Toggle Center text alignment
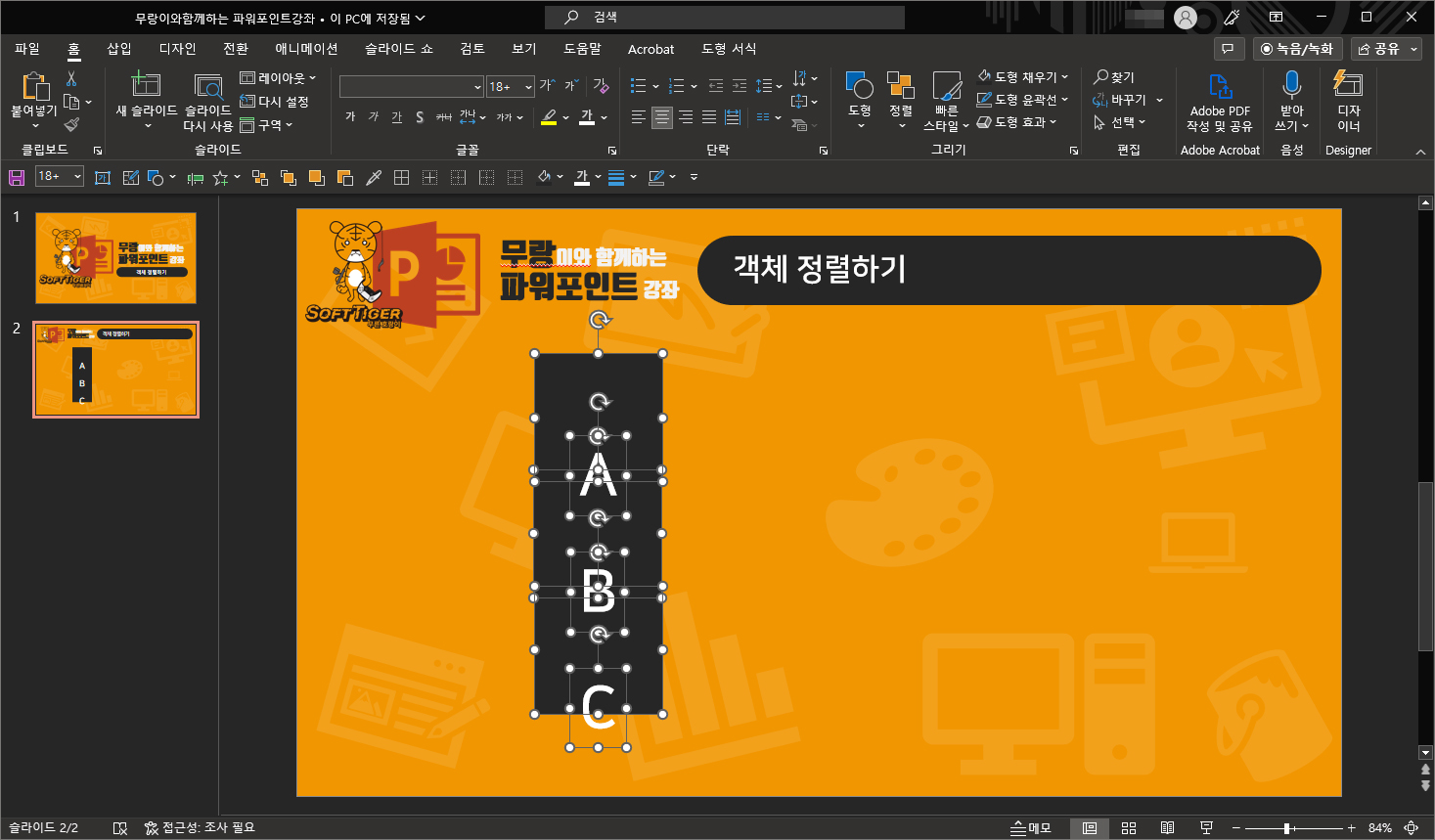The height and width of the screenshot is (840, 1435). pos(662,117)
